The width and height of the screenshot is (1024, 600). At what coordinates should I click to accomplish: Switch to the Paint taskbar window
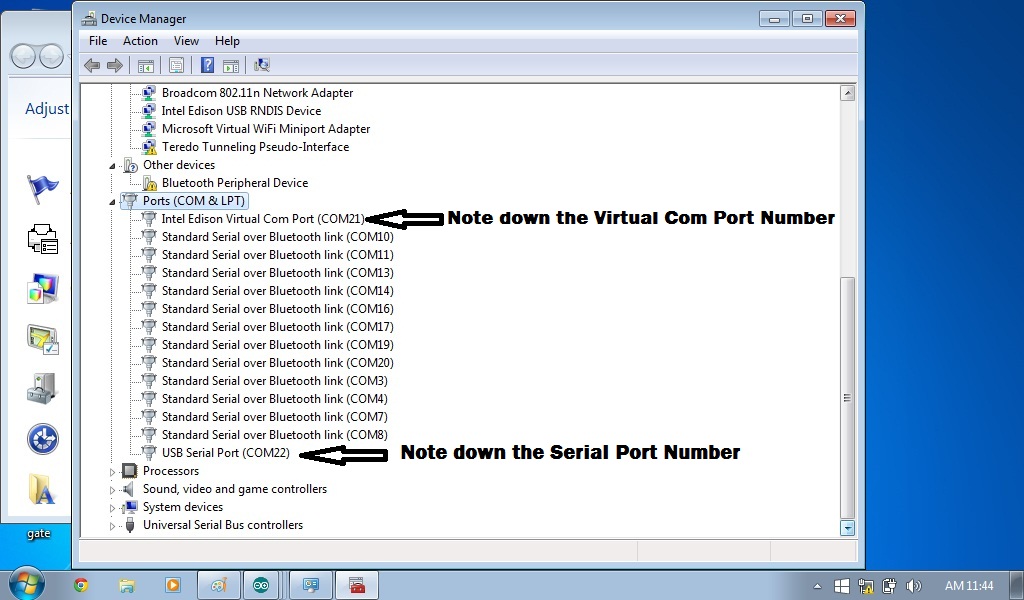click(219, 585)
